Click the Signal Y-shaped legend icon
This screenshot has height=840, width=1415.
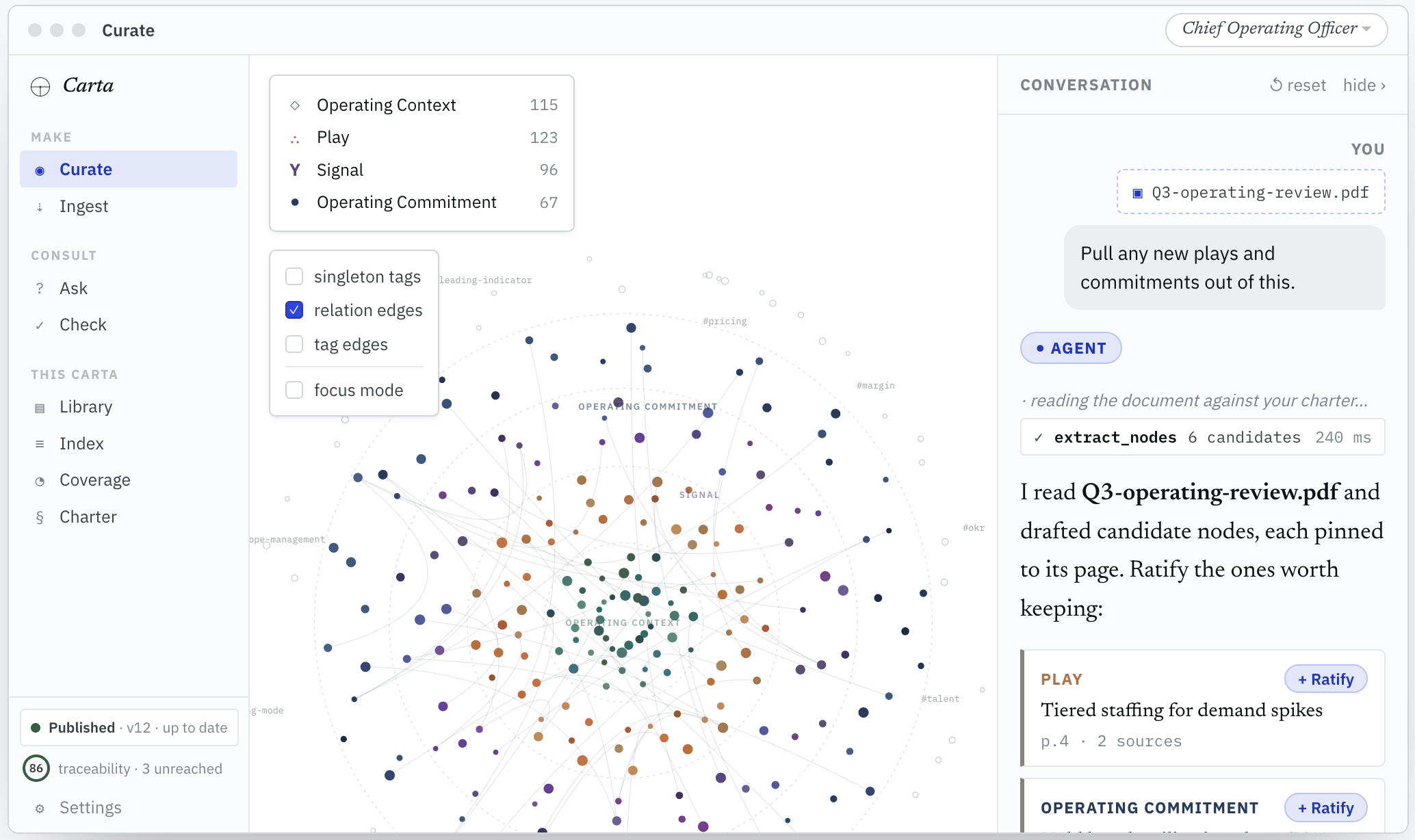pyautogui.click(x=295, y=170)
